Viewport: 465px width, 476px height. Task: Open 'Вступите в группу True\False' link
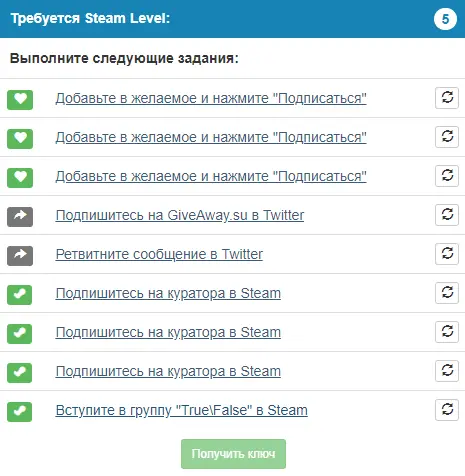[182, 411]
